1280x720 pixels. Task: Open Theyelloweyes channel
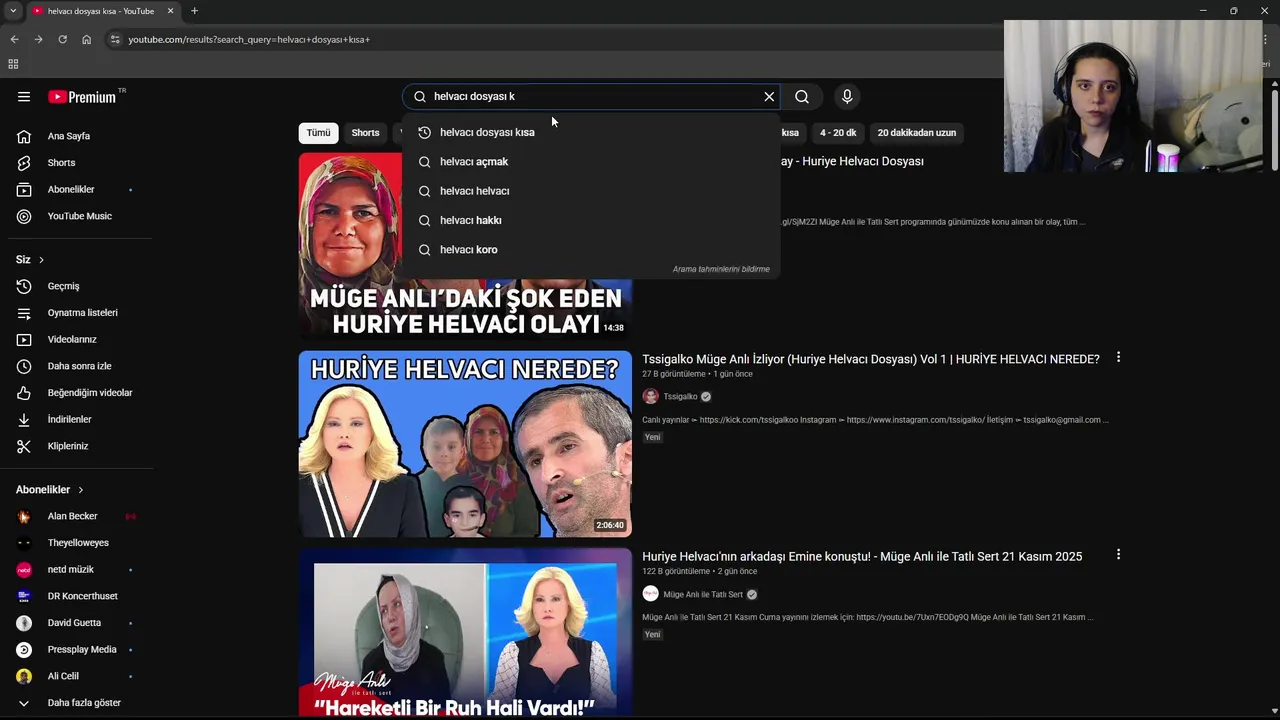click(77, 543)
